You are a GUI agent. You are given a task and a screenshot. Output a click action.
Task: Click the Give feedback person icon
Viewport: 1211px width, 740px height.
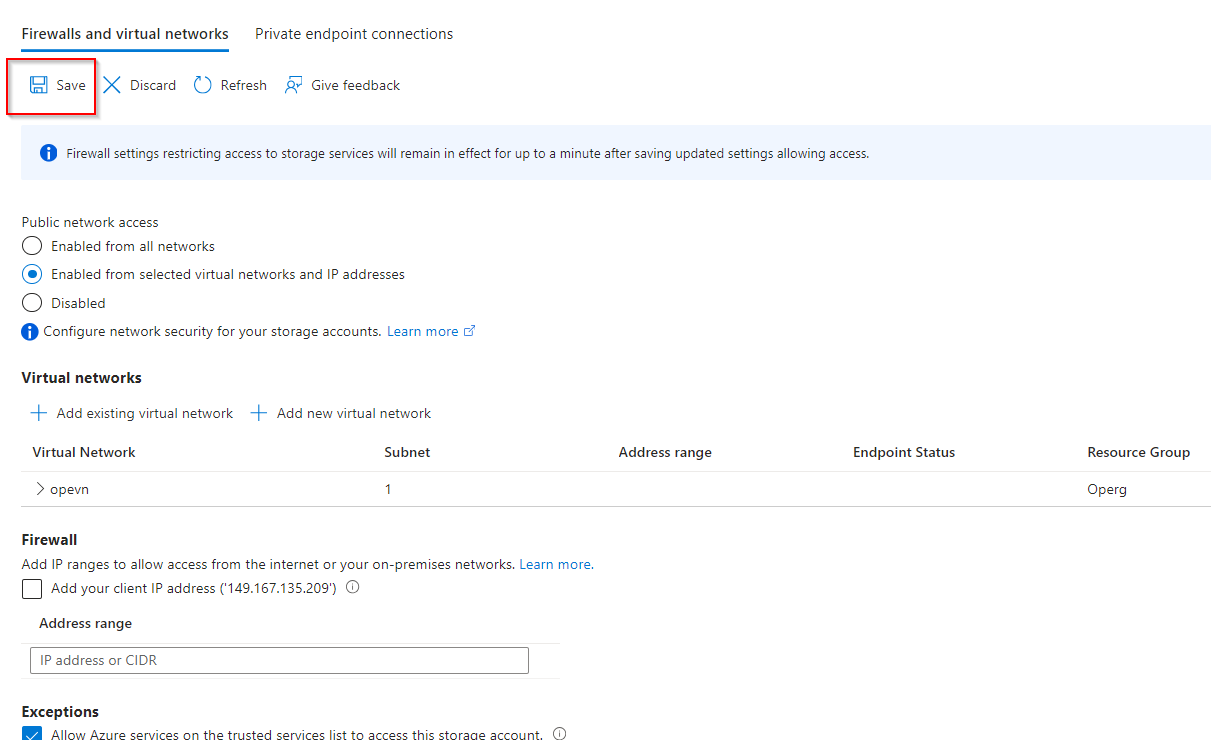[x=293, y=85]
